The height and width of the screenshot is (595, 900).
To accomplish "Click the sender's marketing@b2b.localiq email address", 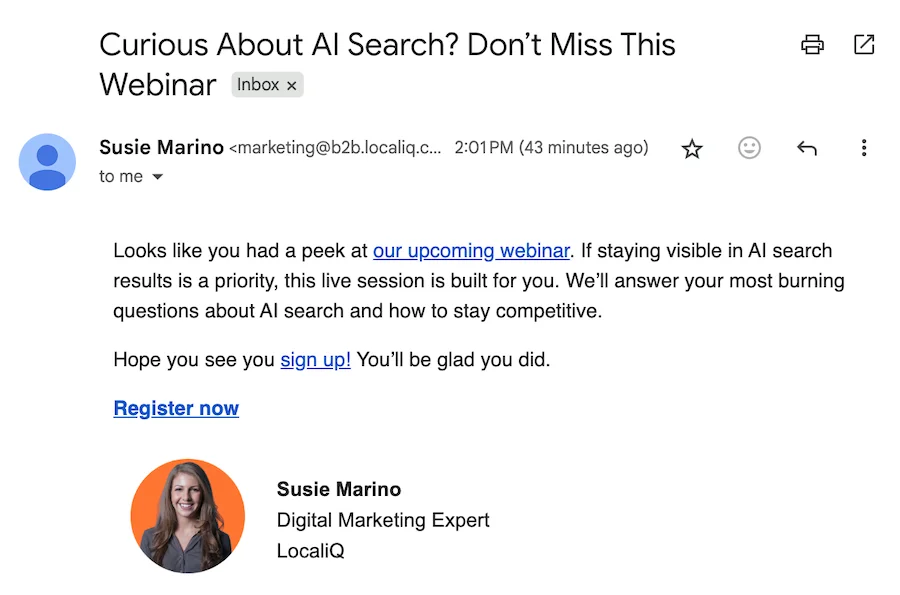I will pos(337,149).
